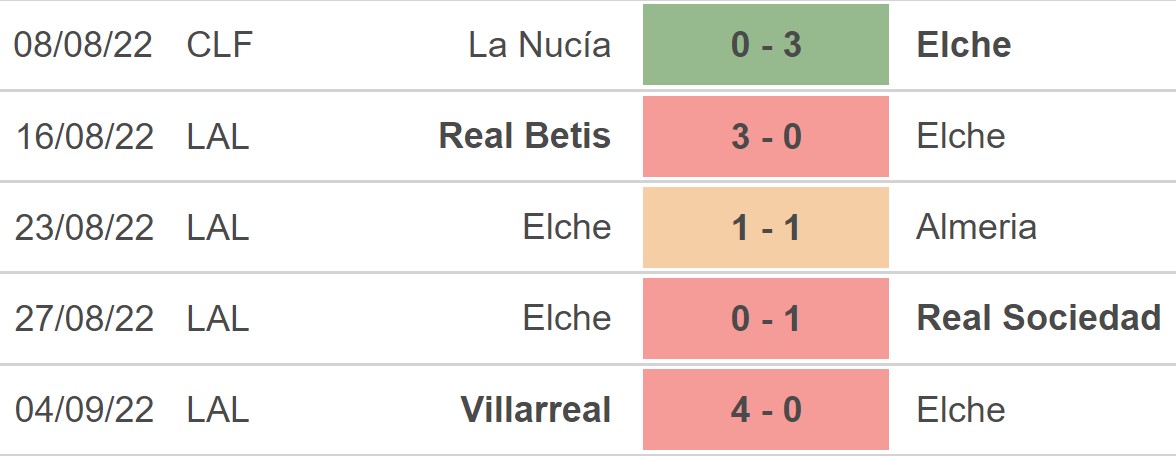Image resolution: width=1176 pixels, height=456 pixels.
Task: Click Elche in the Real Sociedad row
Action: [x=566, y=318]
